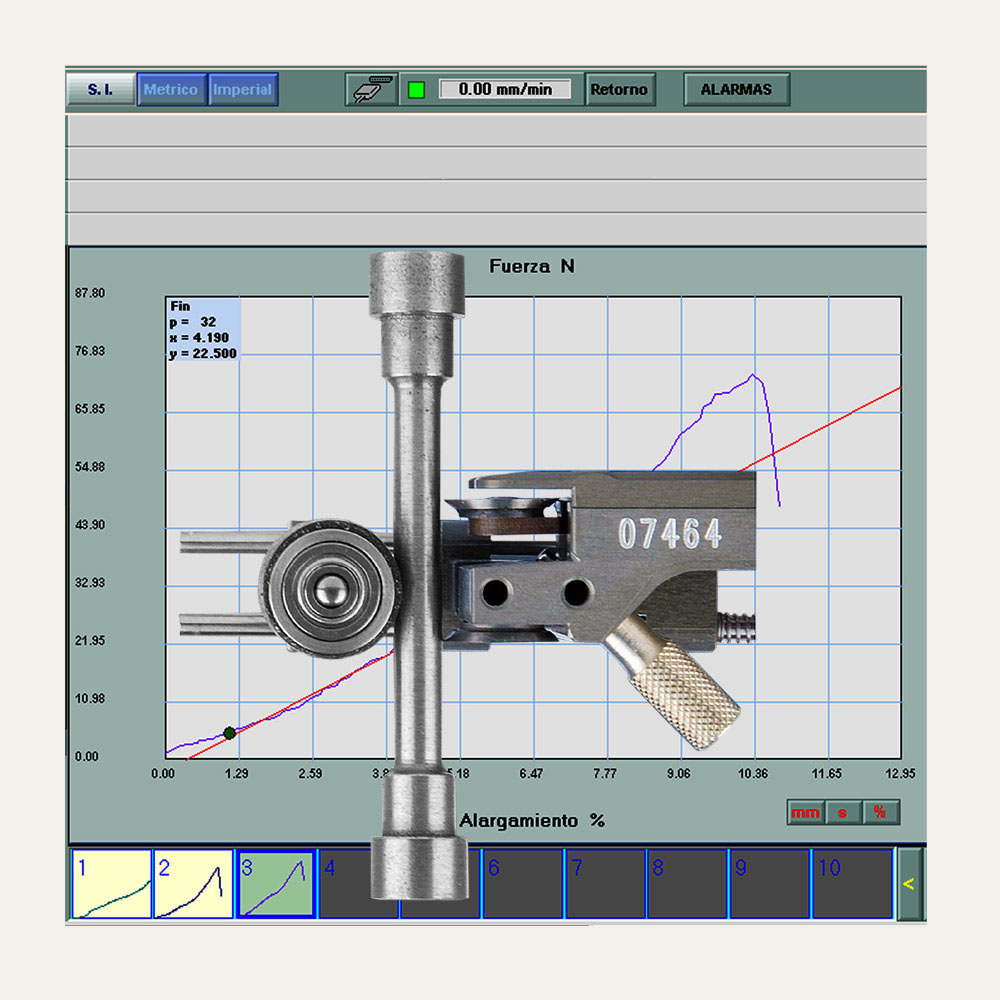Image resolution: width=1000 pixels, height=1000 pixels.
Task: Click the machine connection icon in toolbar
Action: tap(370, 89)
